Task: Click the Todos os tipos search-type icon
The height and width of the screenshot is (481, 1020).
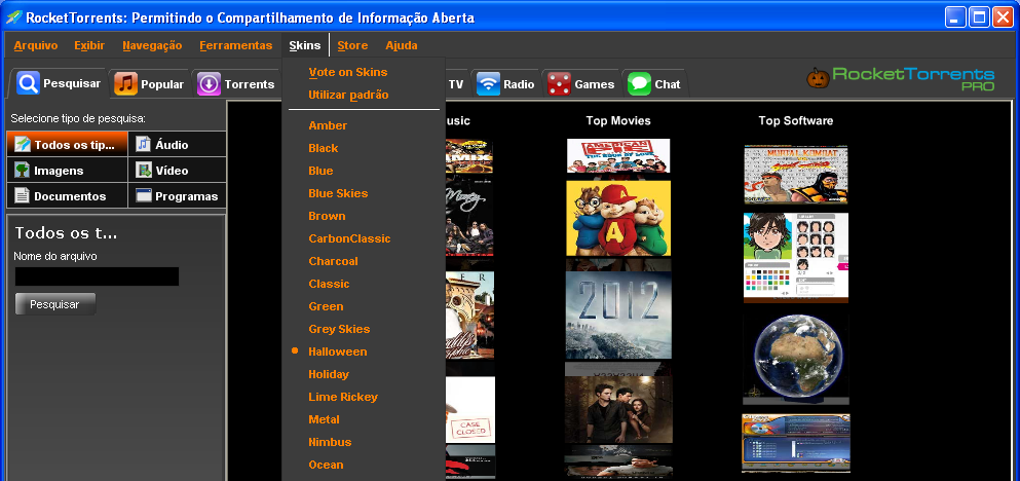Action: click(22, 144)
